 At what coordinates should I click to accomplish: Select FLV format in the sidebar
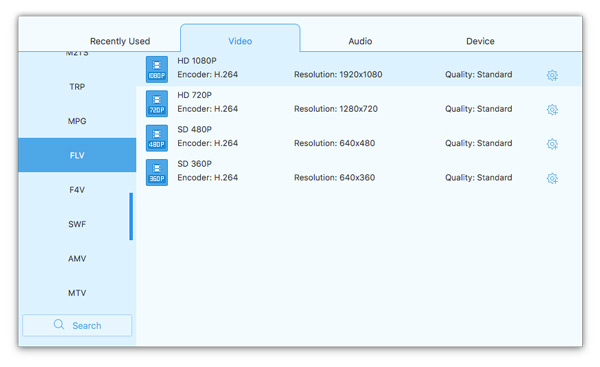(x=77, y=155)
